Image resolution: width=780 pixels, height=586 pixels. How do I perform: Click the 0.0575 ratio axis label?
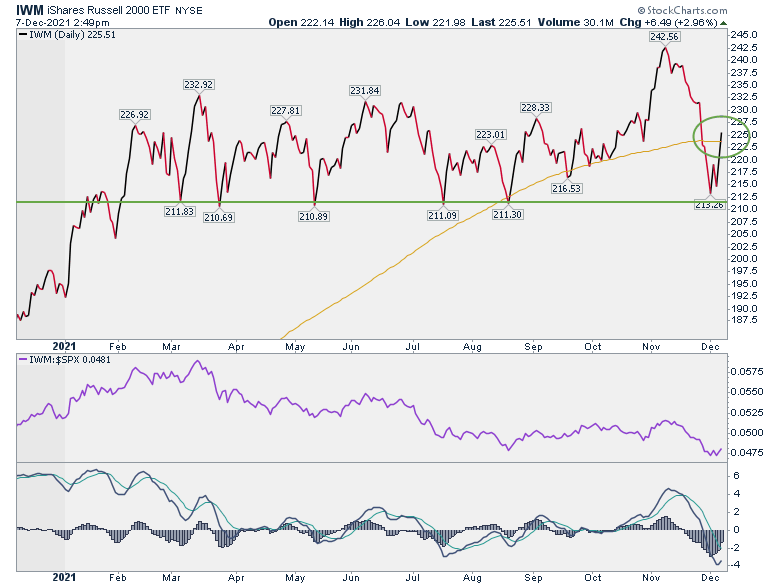click(747, 372)
